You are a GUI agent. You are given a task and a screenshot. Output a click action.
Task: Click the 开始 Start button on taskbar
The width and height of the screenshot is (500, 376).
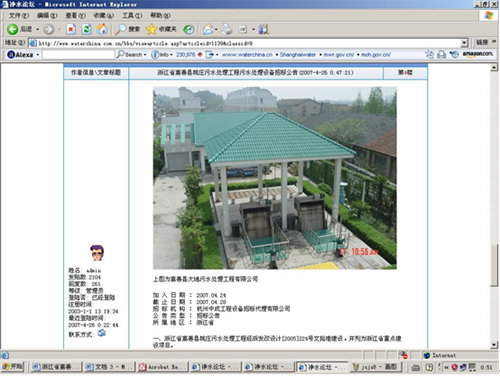13,367
